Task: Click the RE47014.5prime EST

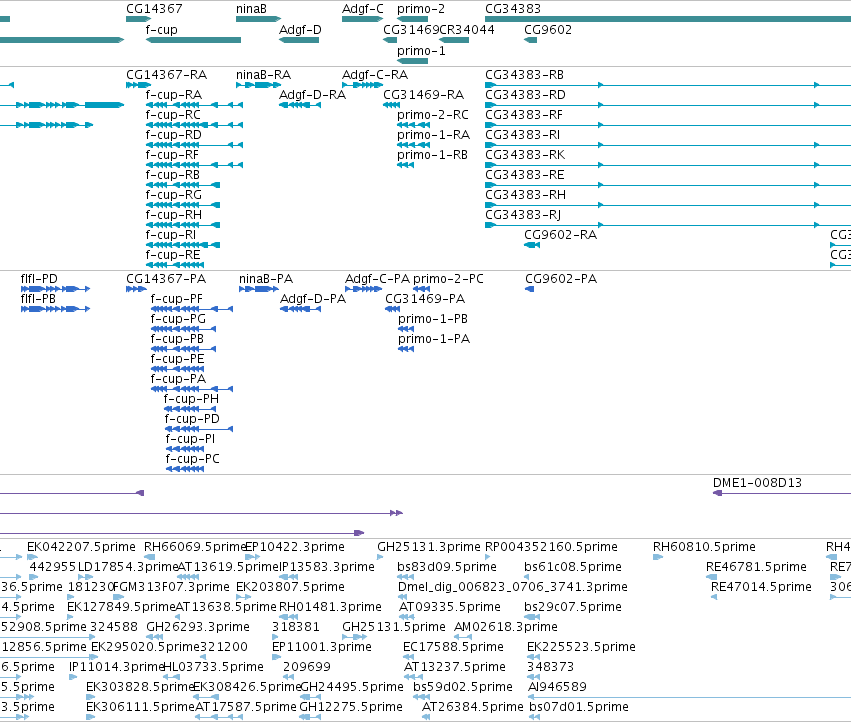Action: 714,597
